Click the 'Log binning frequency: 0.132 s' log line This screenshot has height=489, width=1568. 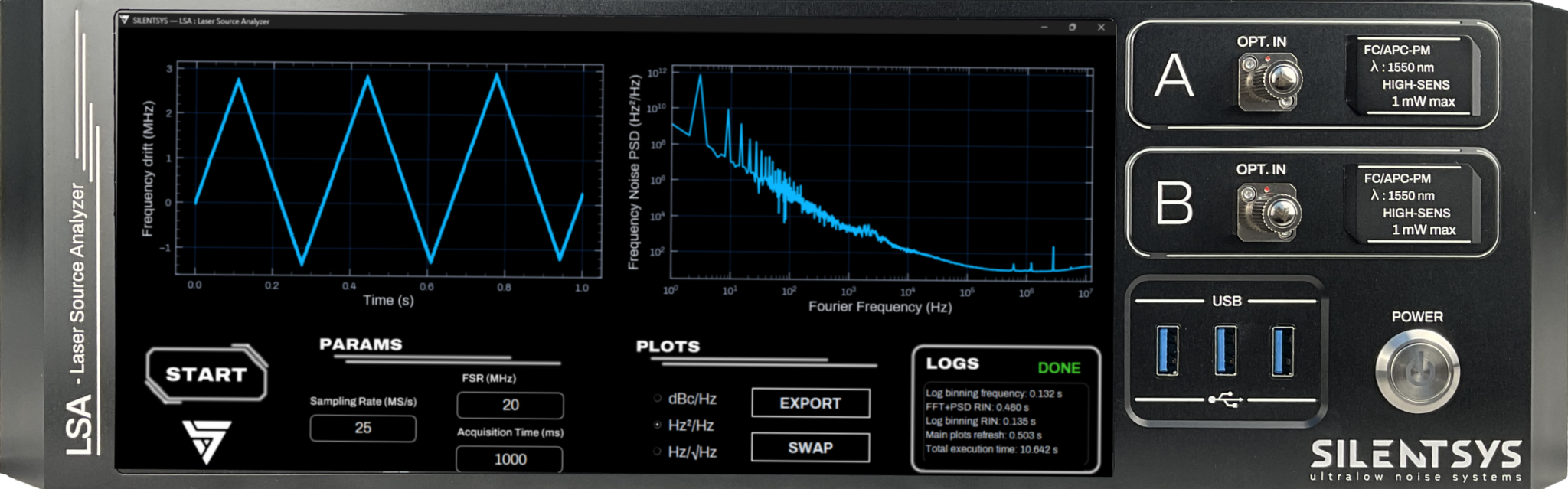coord(994,393)
